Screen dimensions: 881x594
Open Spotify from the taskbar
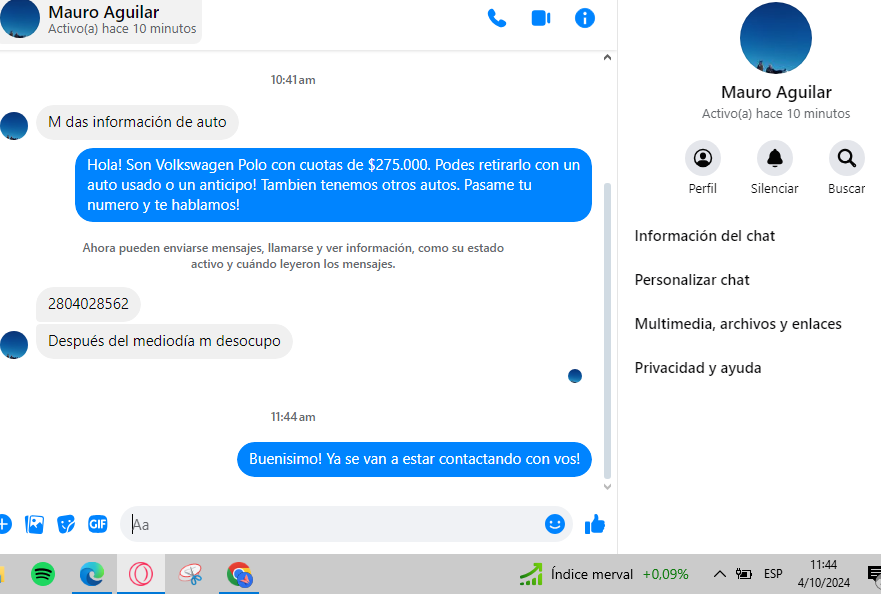coord(43,574)
